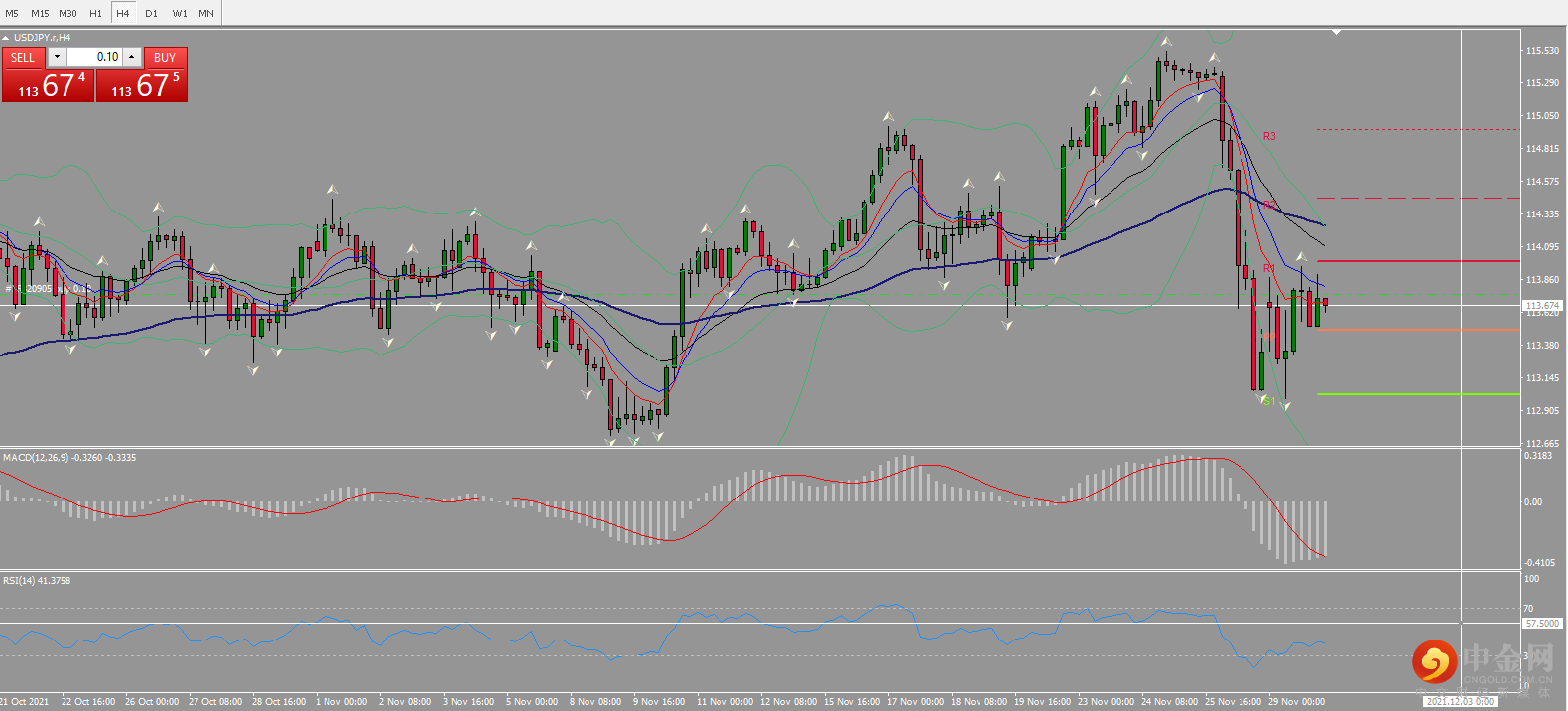Click the 112.905 price scale label

click(1542, 411)
